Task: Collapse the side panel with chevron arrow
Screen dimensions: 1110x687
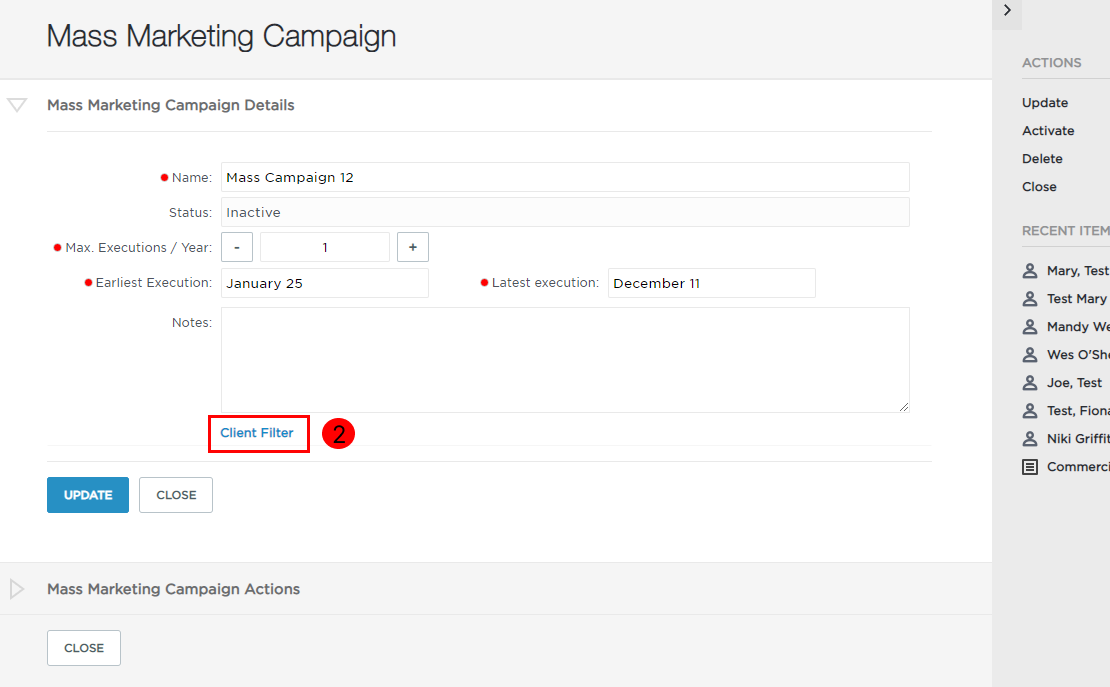Action: tap(1007, 11)
